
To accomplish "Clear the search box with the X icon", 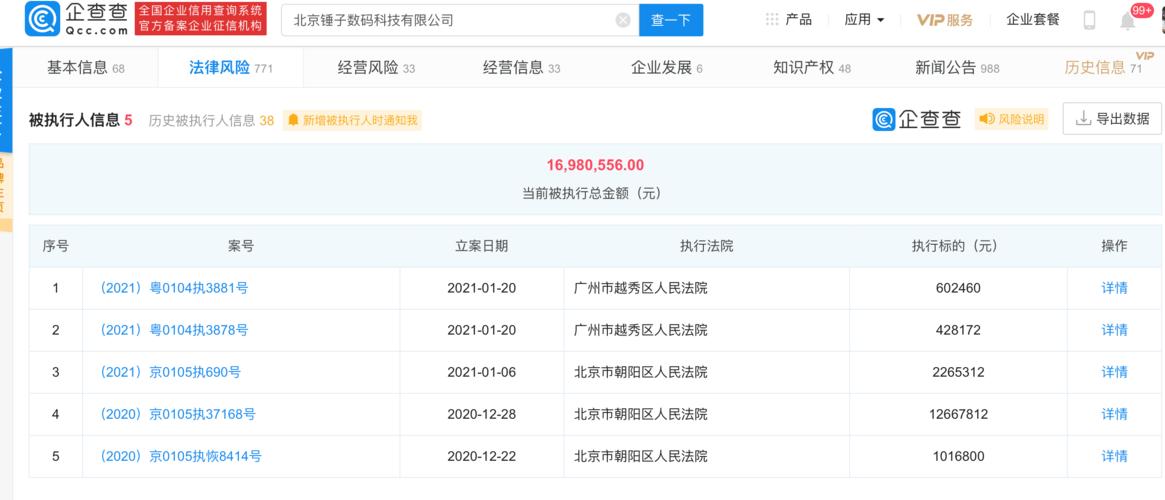I will (x=623, y=20).
